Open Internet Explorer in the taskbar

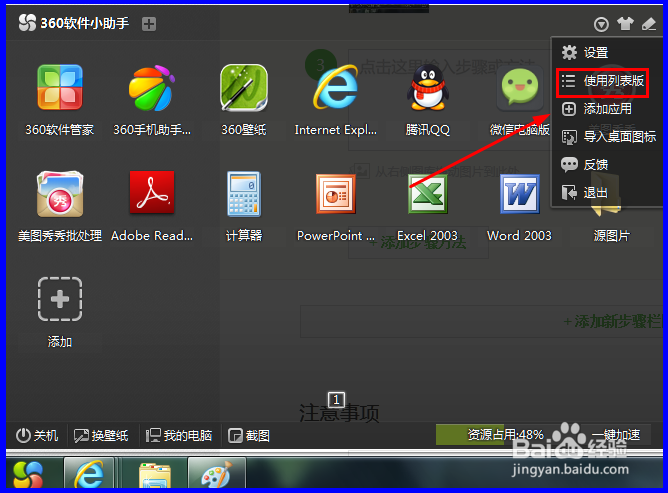click(x=89, y=474)
